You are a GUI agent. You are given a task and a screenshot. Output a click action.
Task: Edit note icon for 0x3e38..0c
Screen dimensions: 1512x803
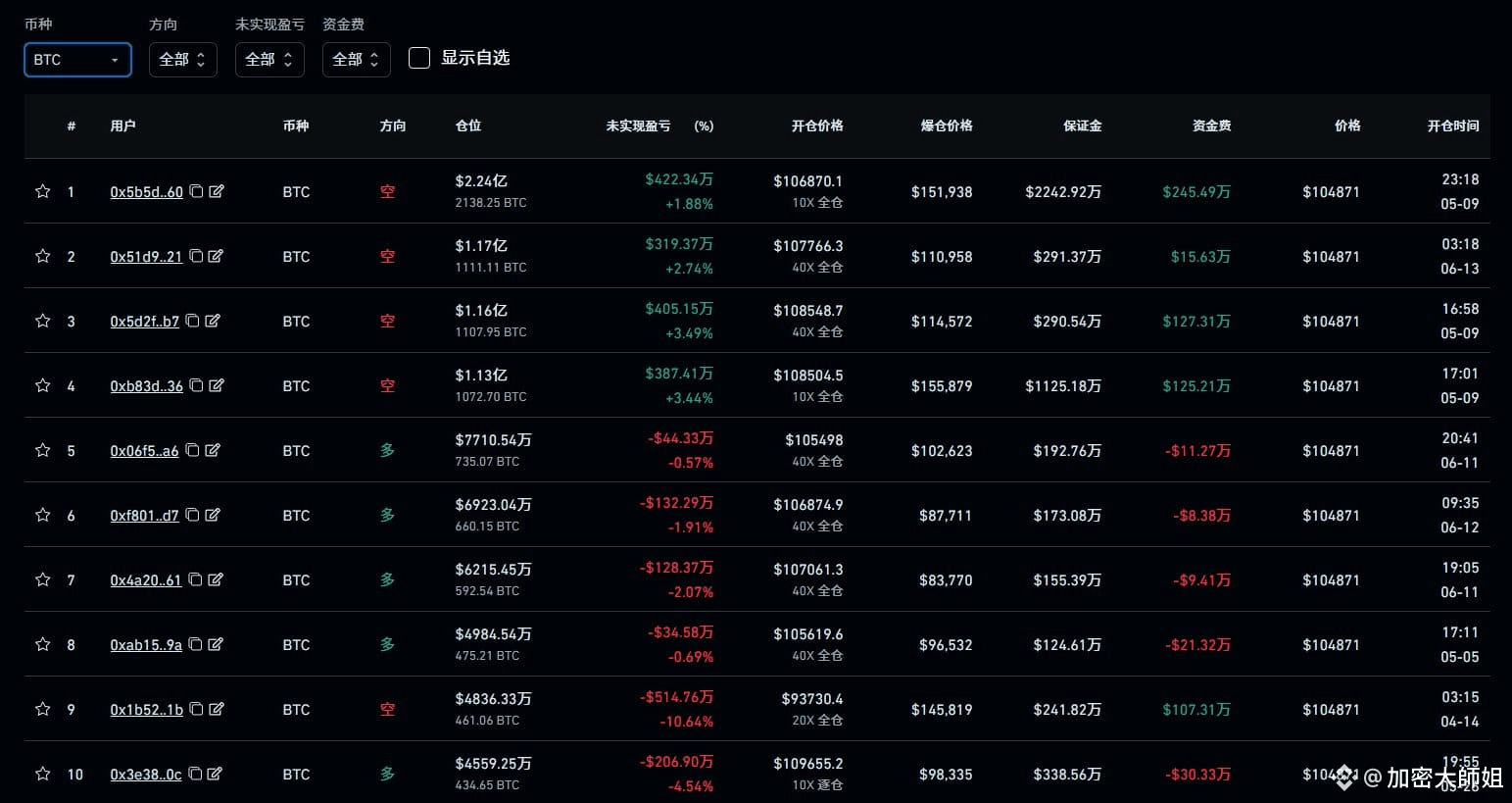[x=215, y=774]
